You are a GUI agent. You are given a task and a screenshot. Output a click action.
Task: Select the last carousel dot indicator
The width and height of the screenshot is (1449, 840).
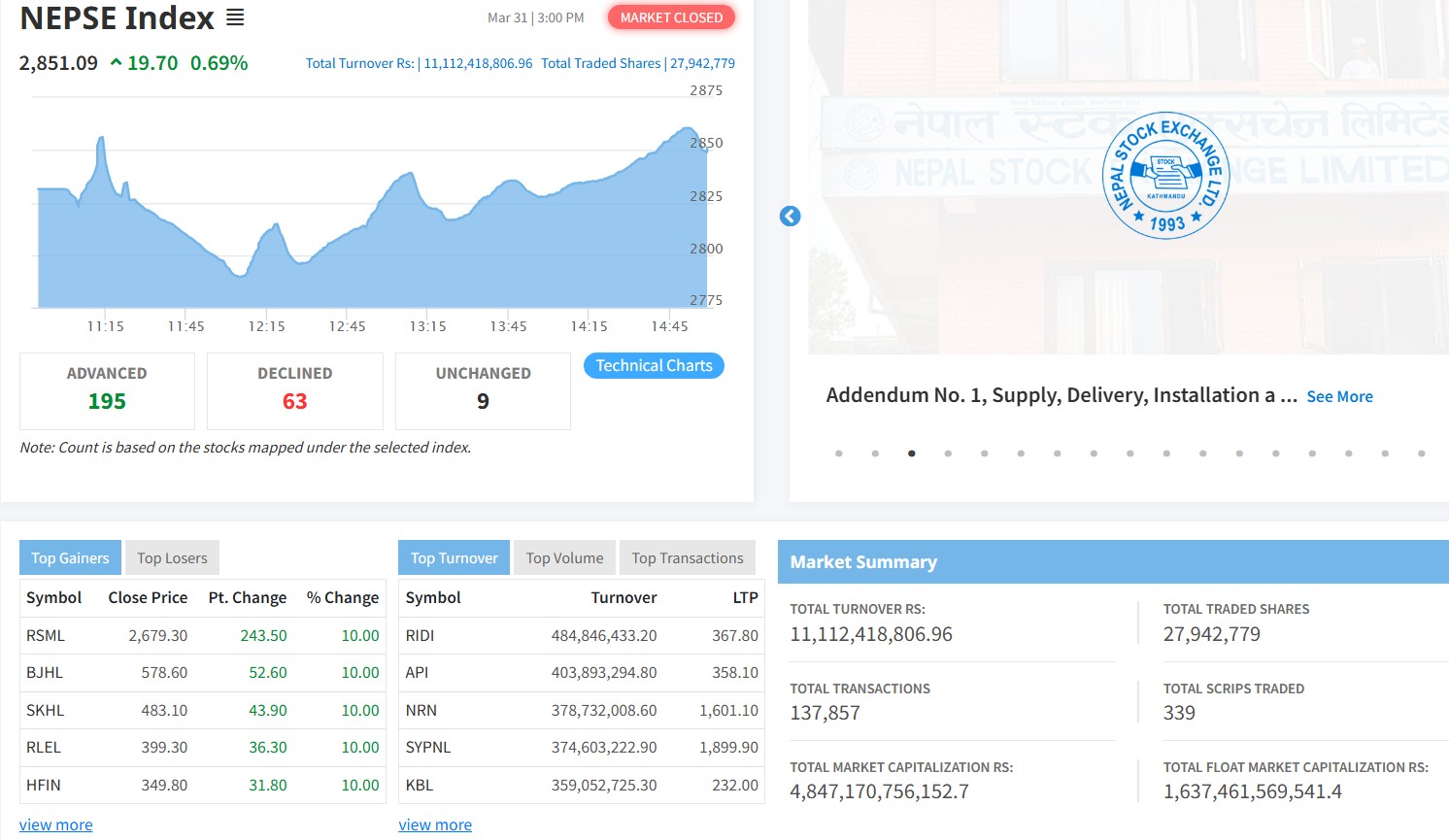click(x=1421, y=454)
